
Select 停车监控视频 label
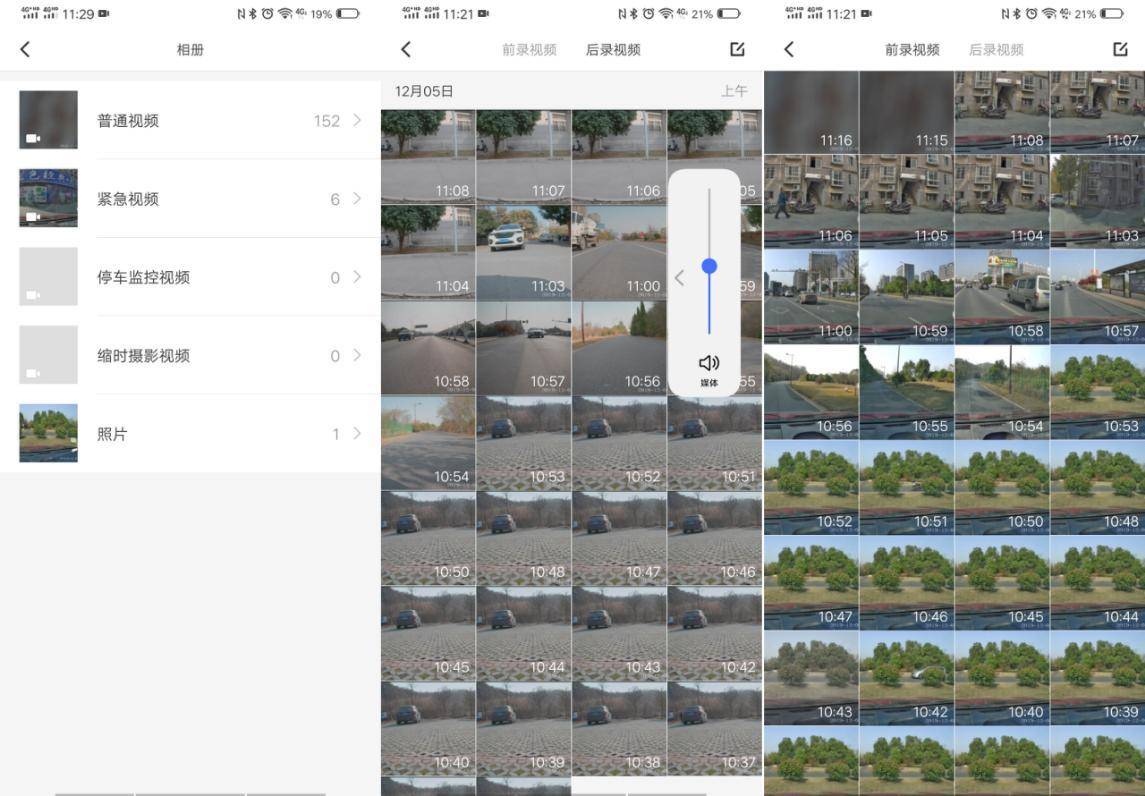point(143,278)
